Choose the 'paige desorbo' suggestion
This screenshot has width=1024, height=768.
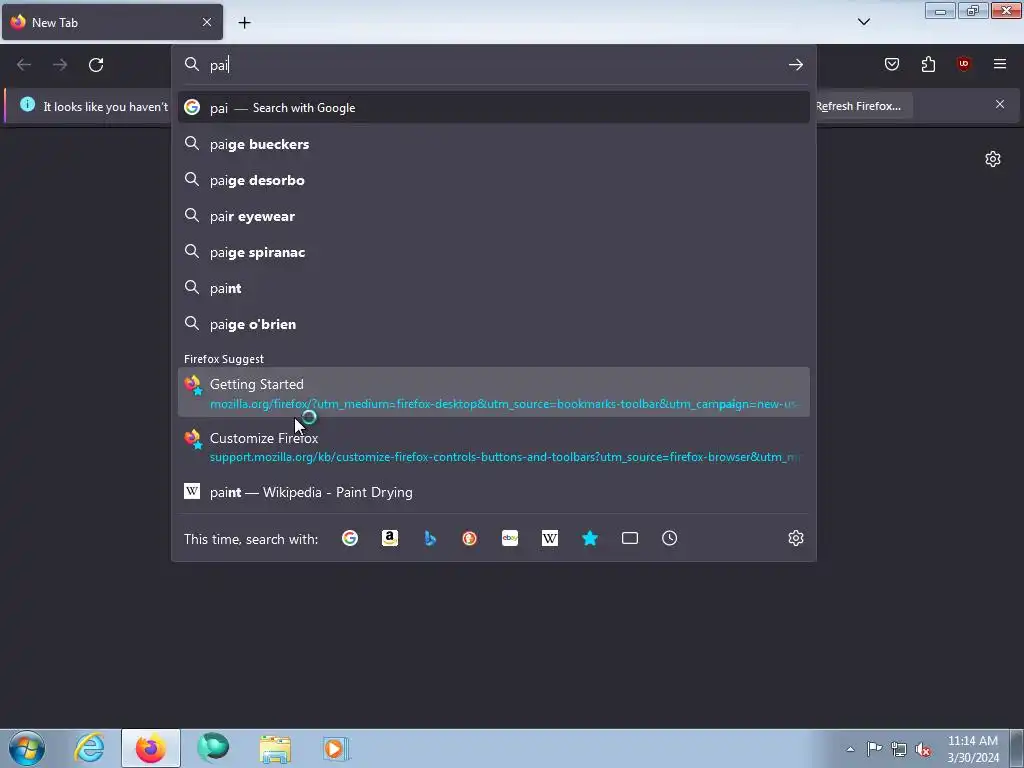click(494, 180)
